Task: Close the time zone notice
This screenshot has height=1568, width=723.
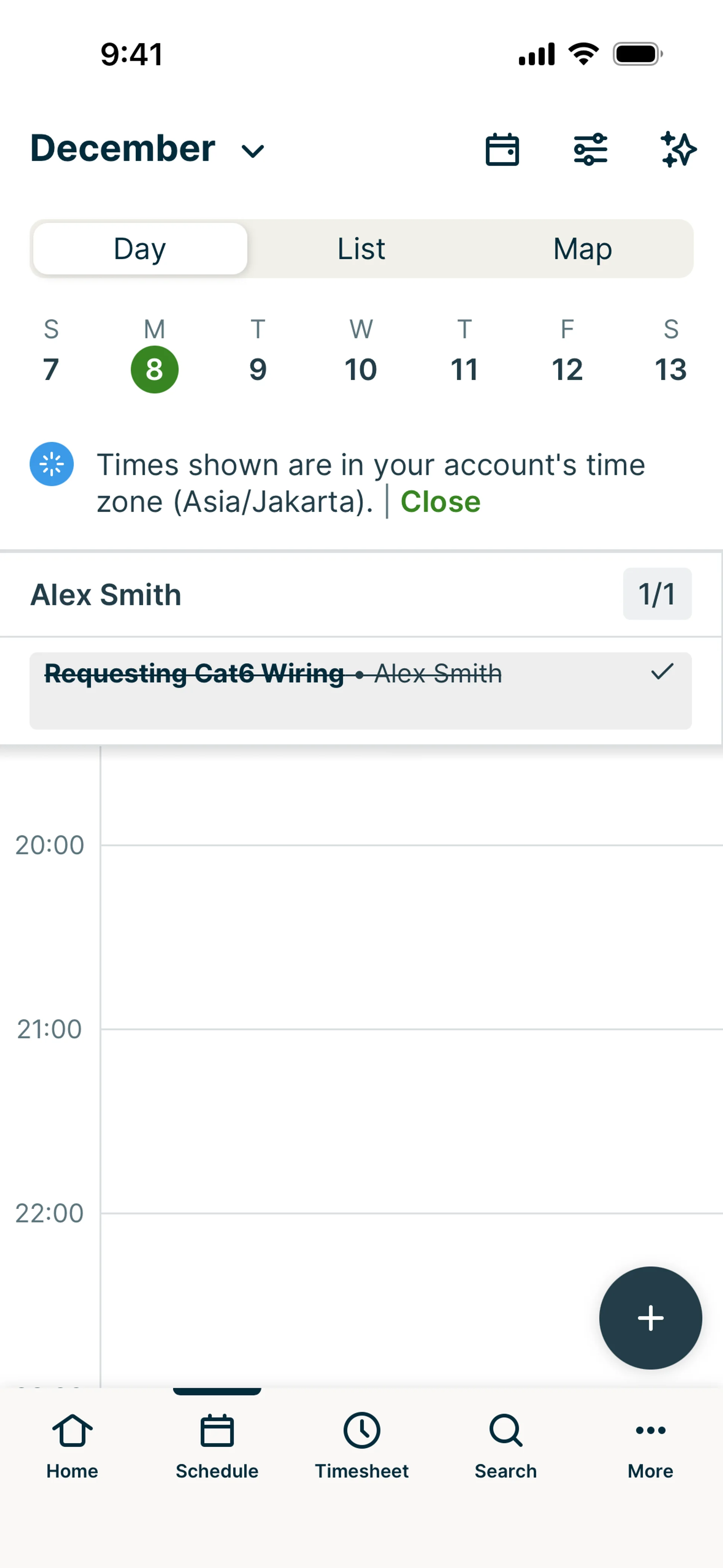Action: pos(440,502)
